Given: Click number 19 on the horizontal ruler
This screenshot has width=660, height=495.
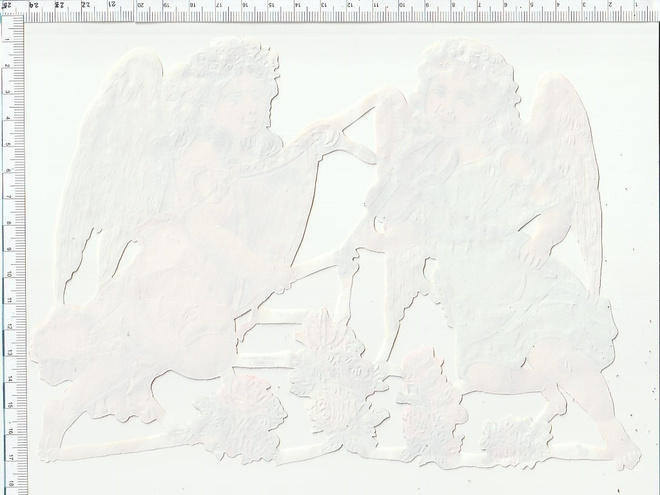Looking at the screenshot, I should click(x=166, y=5).
